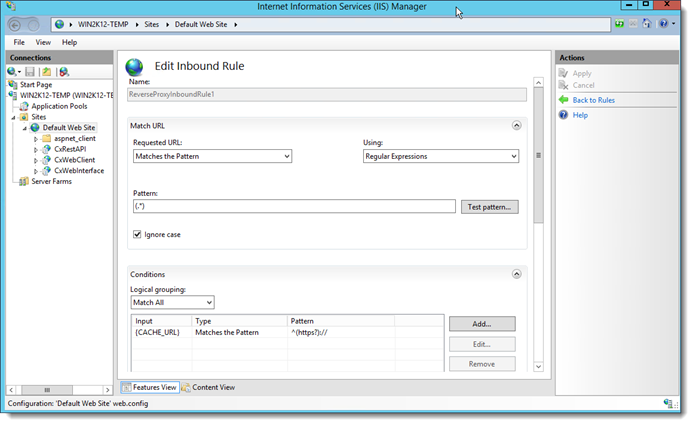Select the CxWebInterface application
The width and height of the screenshot is (693, 425).
pyautogui.click(x=79, y=171)
